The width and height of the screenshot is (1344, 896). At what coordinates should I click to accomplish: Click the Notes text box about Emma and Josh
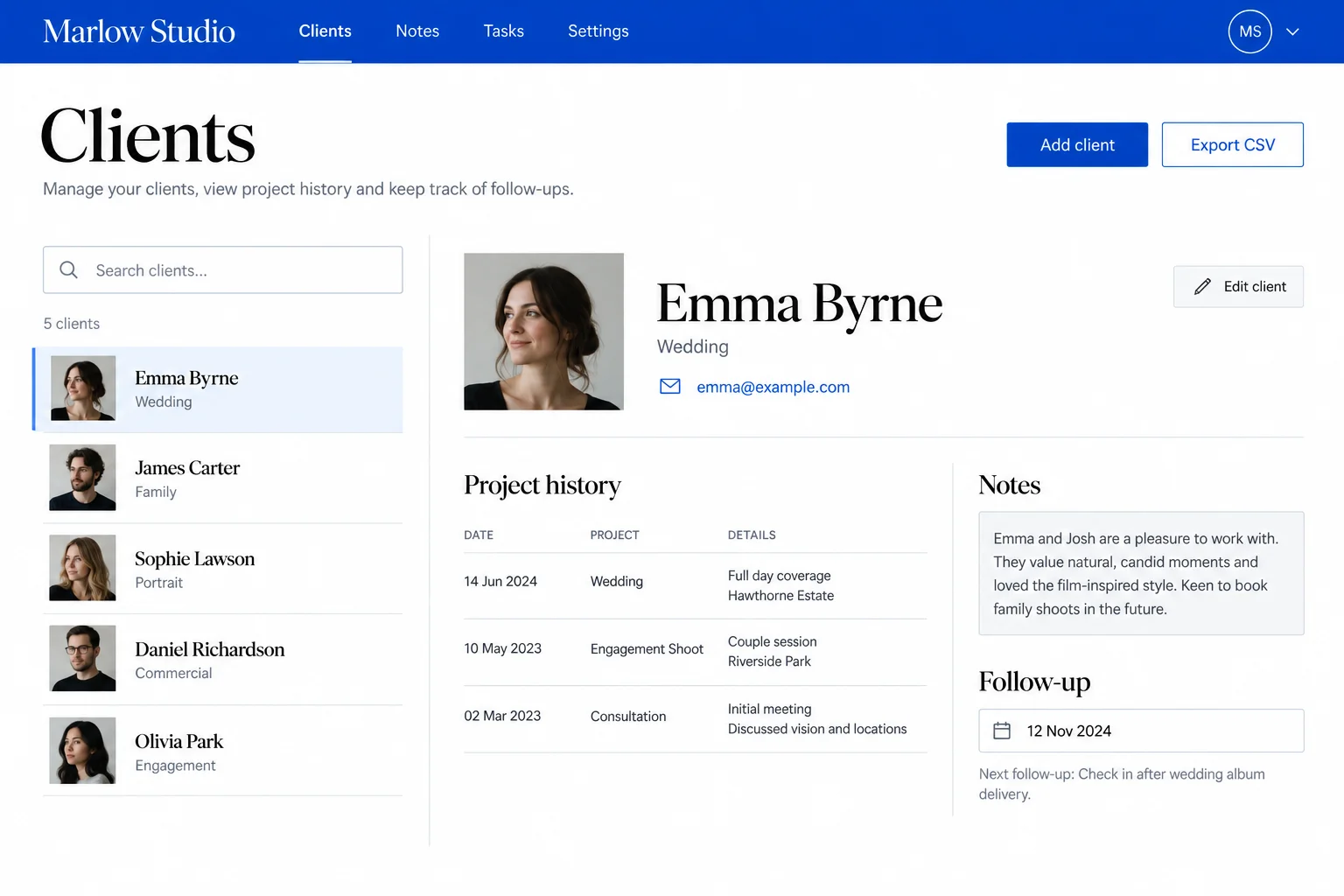[1141, 573]
